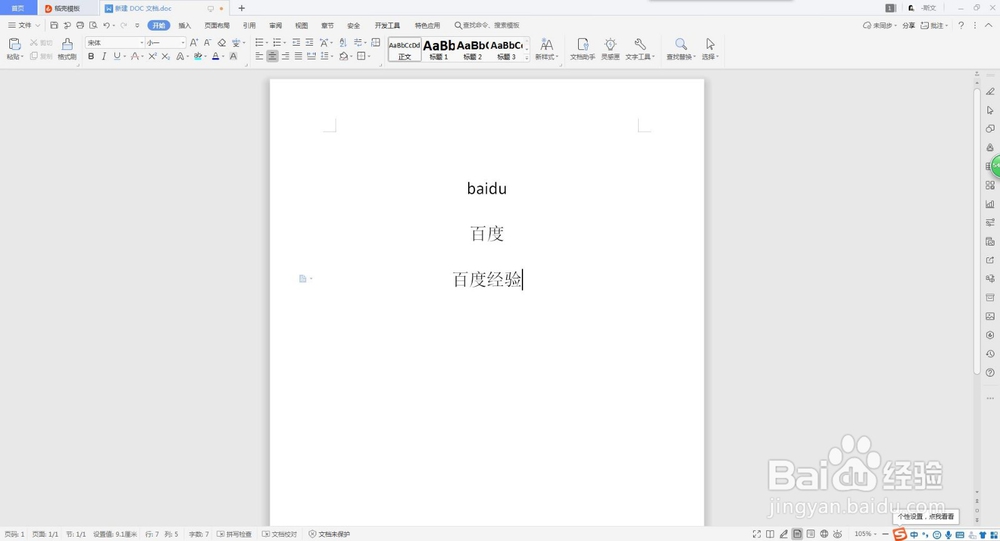The image size is (1000, 541).
Task: Click the full screen icon in status bar
Action: tap(756, 534)
